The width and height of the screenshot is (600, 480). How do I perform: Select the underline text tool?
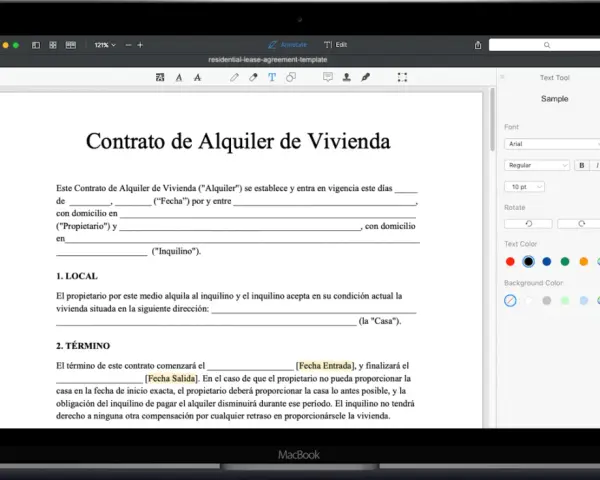pos(179,78)
